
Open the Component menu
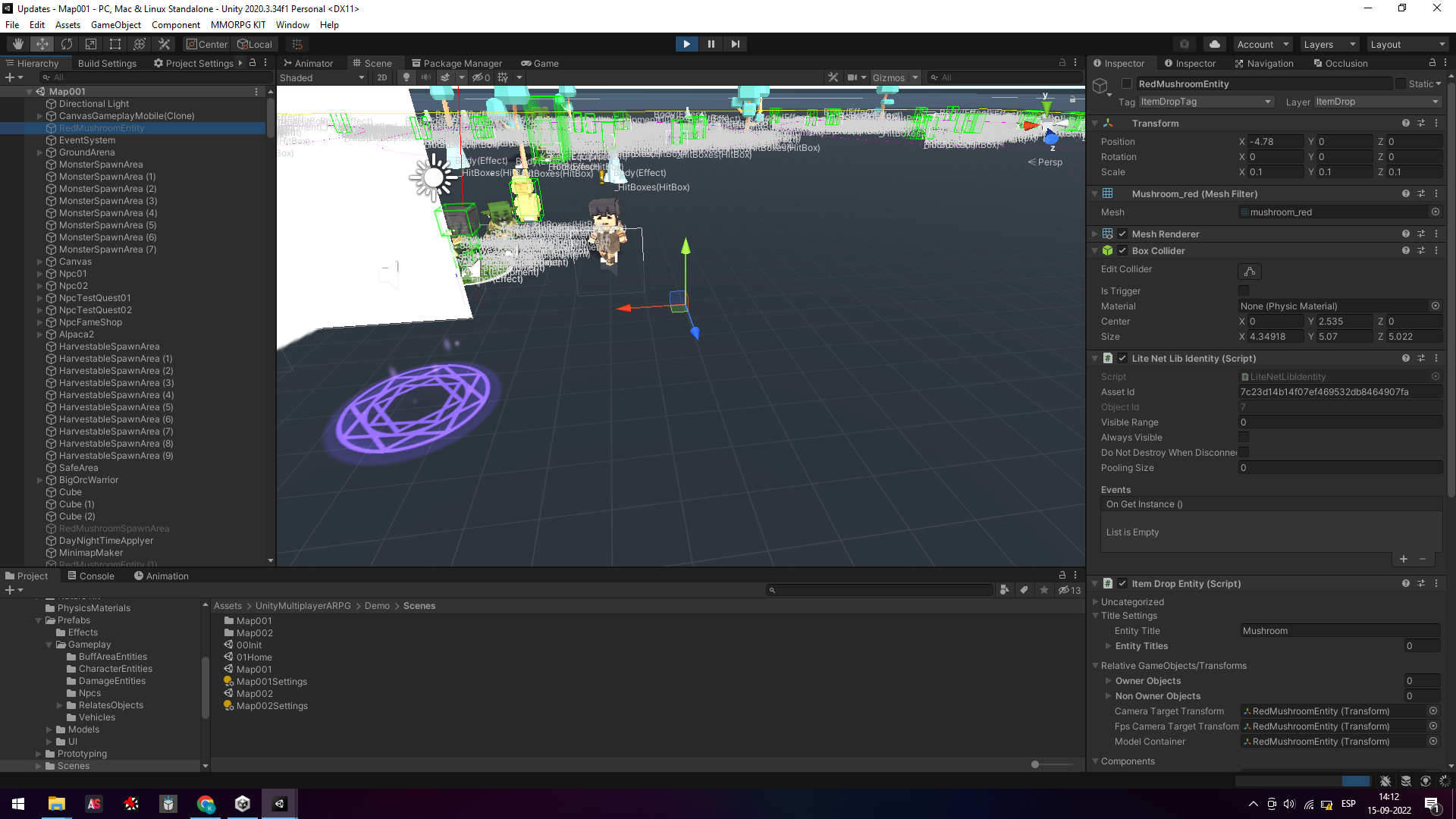coord(176,25)
